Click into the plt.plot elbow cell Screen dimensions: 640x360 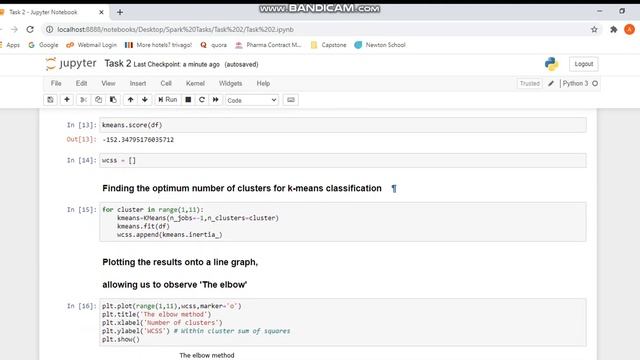click(x=343, y=322)
